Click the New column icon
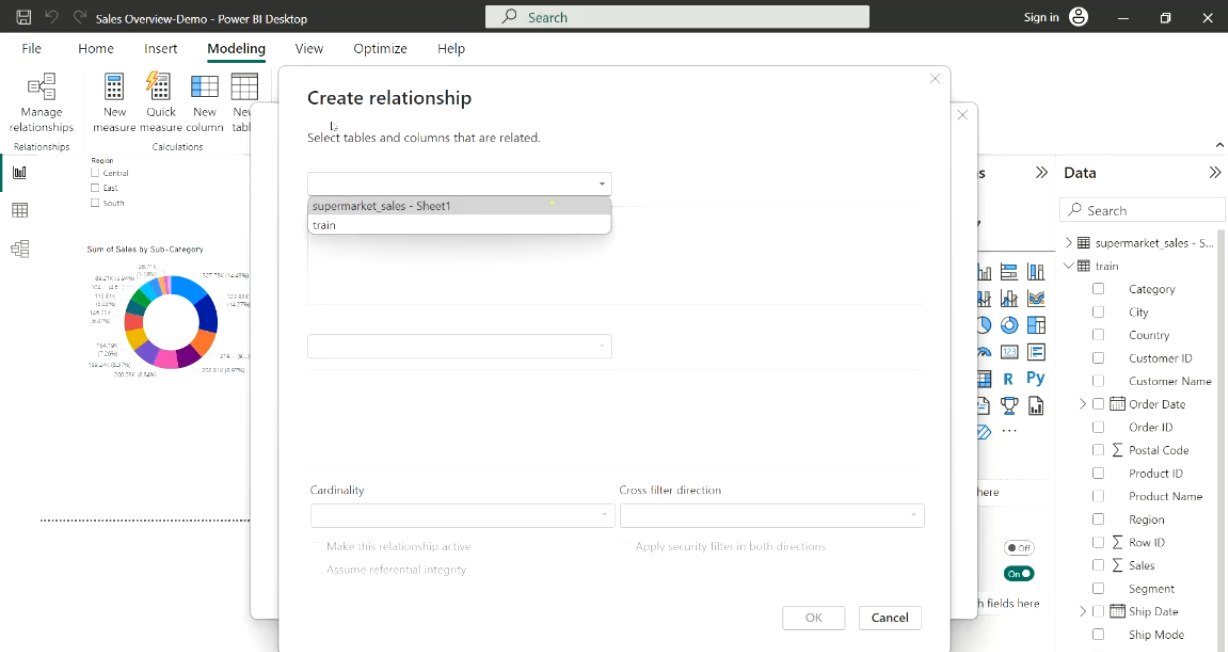 [205, 87]
